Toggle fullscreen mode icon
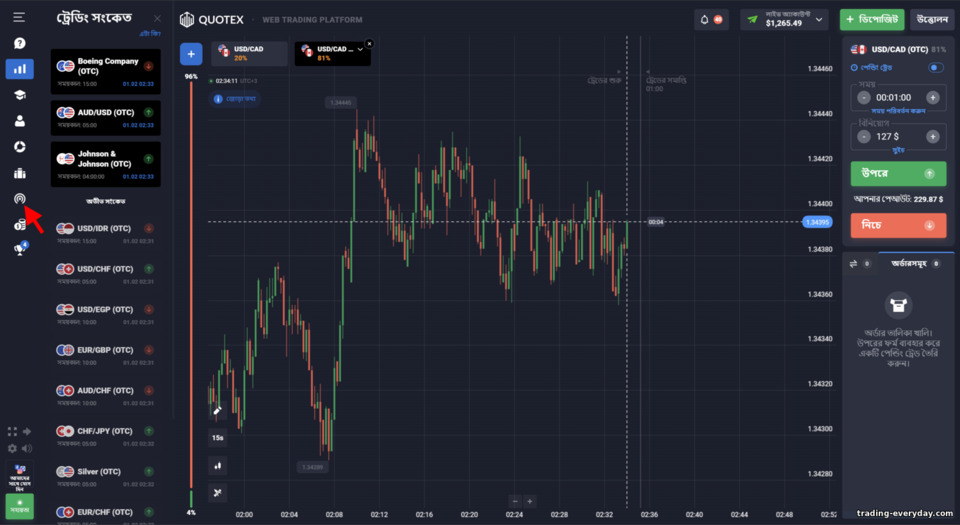Viewport: 960px width, 525px height. [x=12, y=431]
